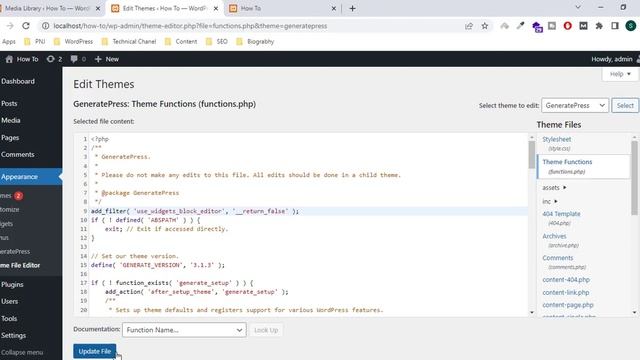Click the Select button beside theme dropdown
Image resolution: width=640 pixels, height=360 pixels.
click(625, 105)
